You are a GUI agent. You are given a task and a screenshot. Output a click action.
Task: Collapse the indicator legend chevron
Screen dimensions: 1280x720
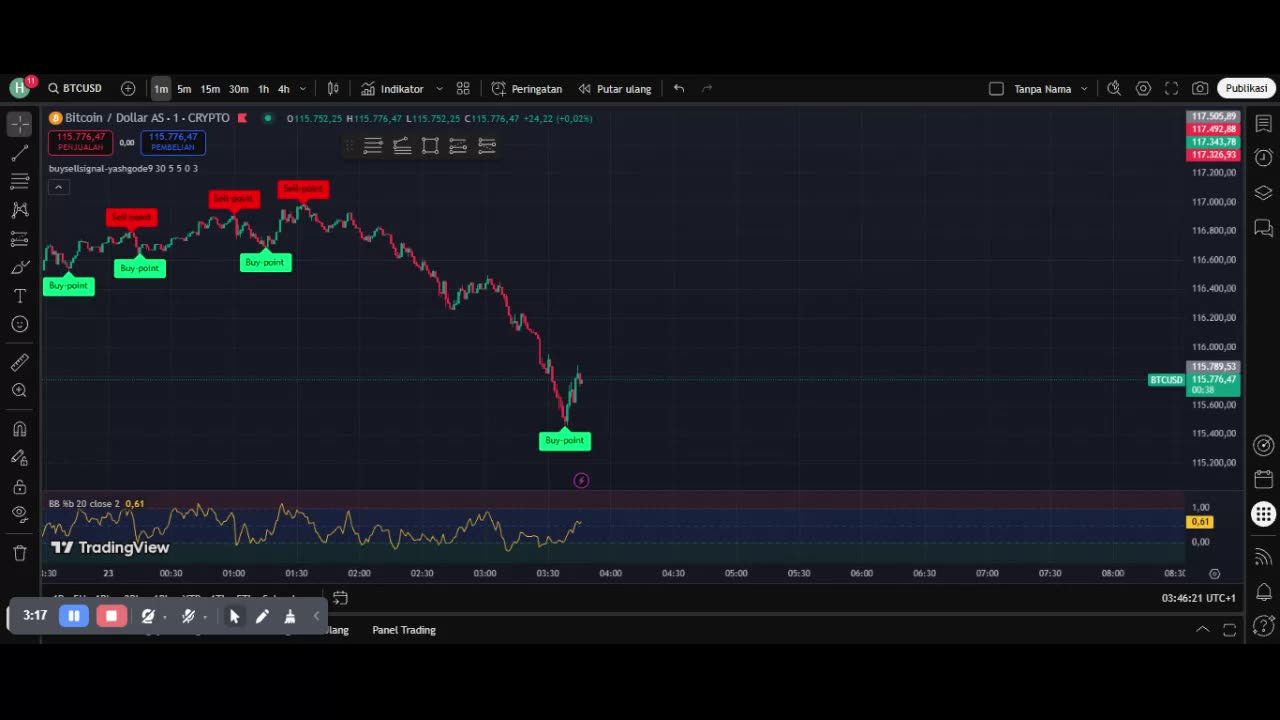[x=58, y=187]
